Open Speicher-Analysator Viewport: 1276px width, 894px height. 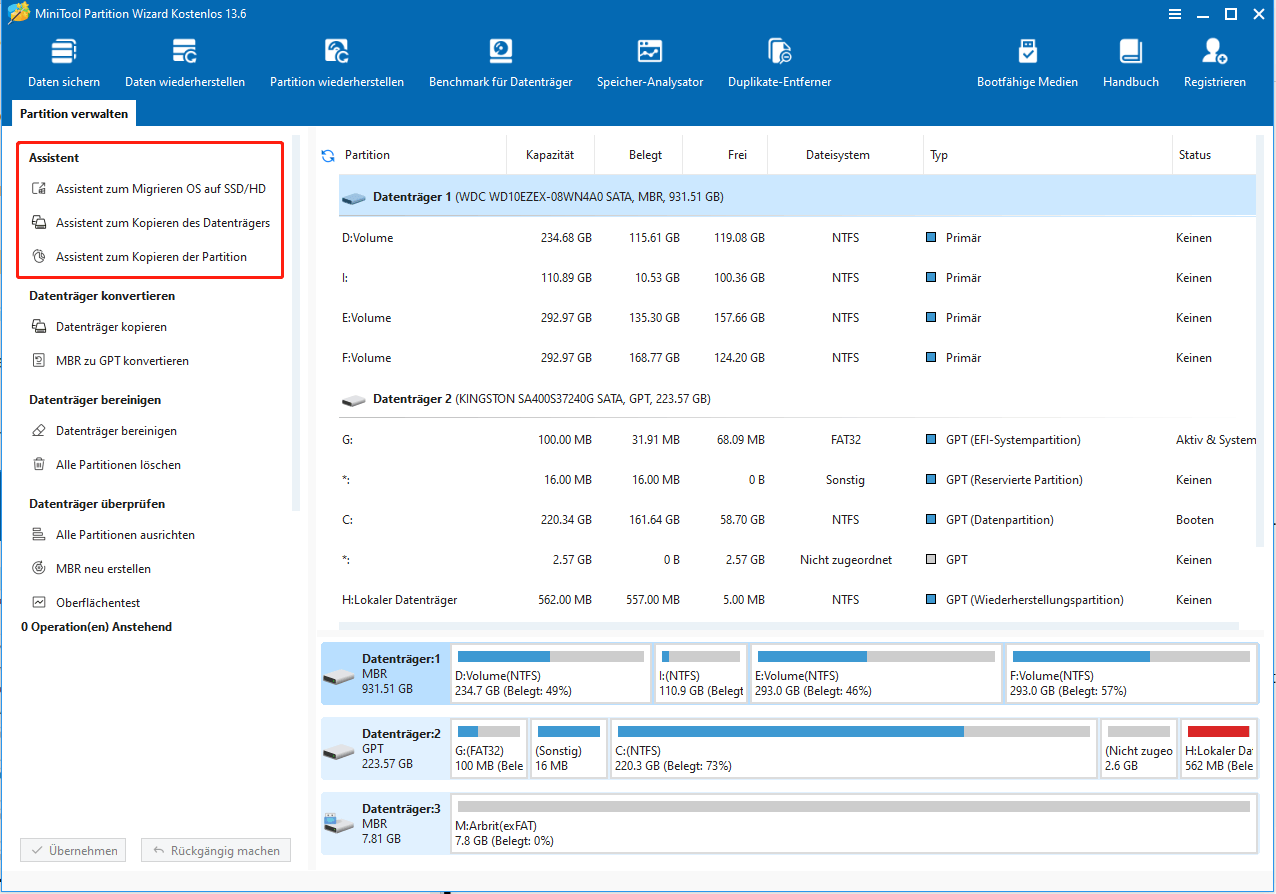click(650, 64)
